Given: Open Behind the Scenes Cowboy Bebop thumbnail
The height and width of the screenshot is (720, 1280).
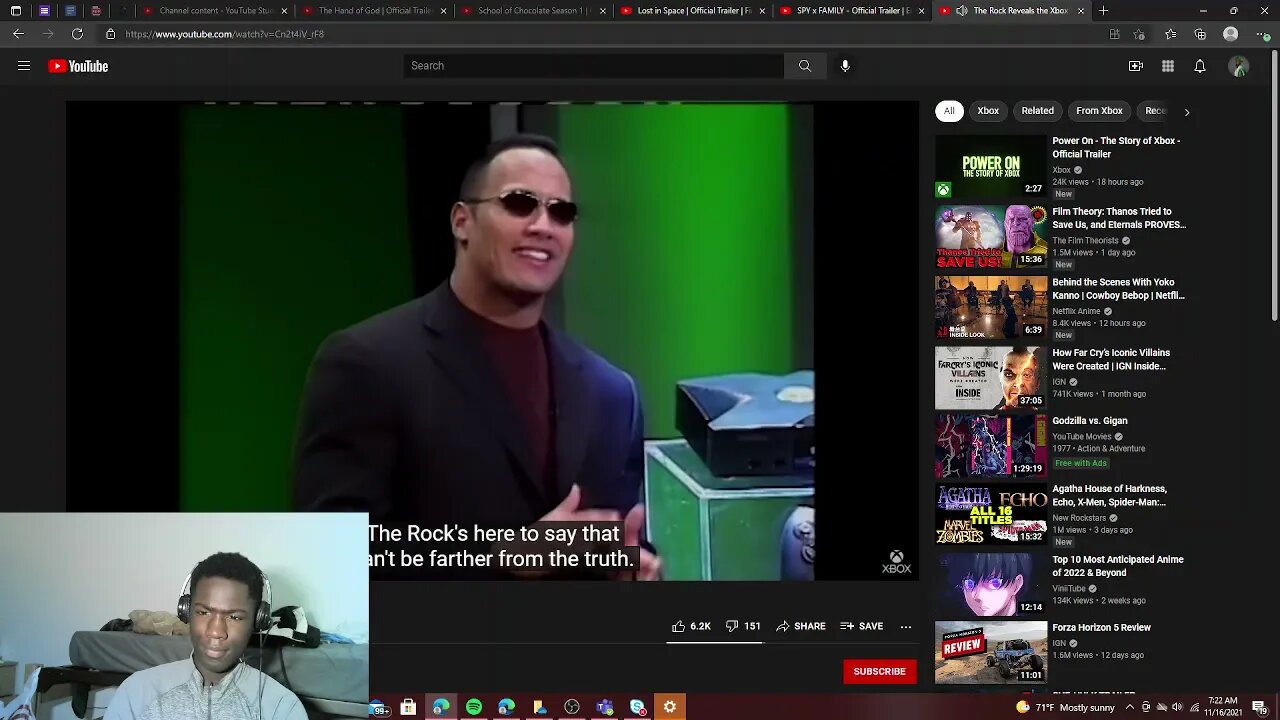Looking at the screenshot, I should click(x=990, y=307).
